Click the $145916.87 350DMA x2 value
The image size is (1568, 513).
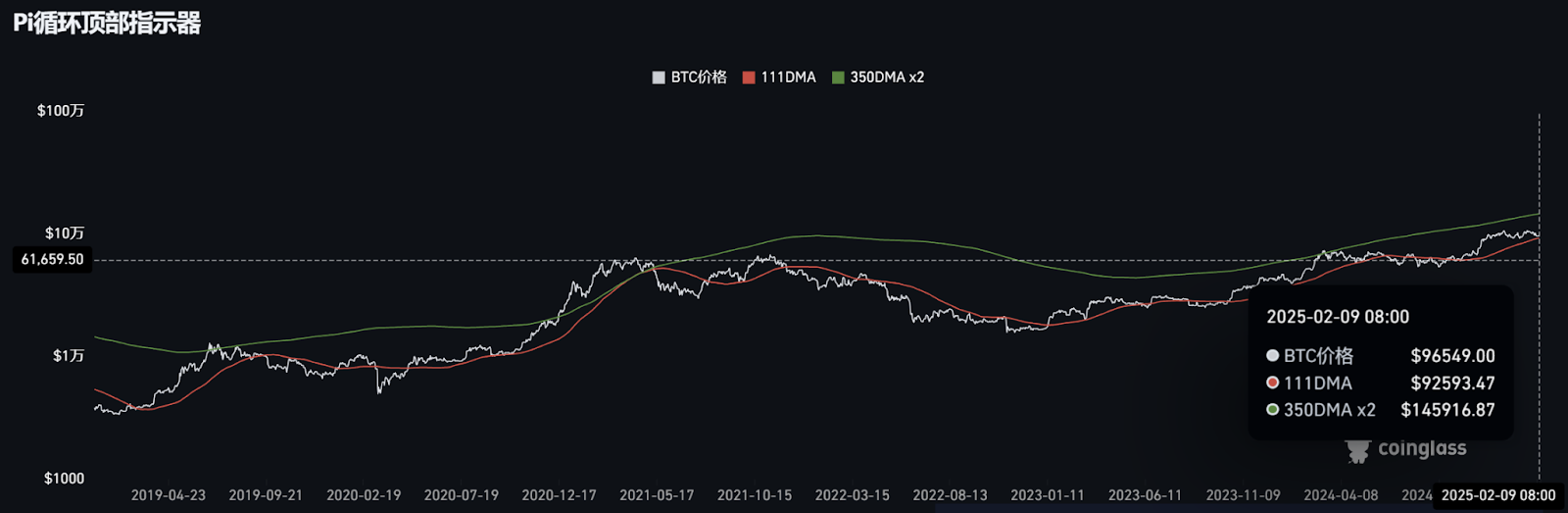[x=1447, y=410]
